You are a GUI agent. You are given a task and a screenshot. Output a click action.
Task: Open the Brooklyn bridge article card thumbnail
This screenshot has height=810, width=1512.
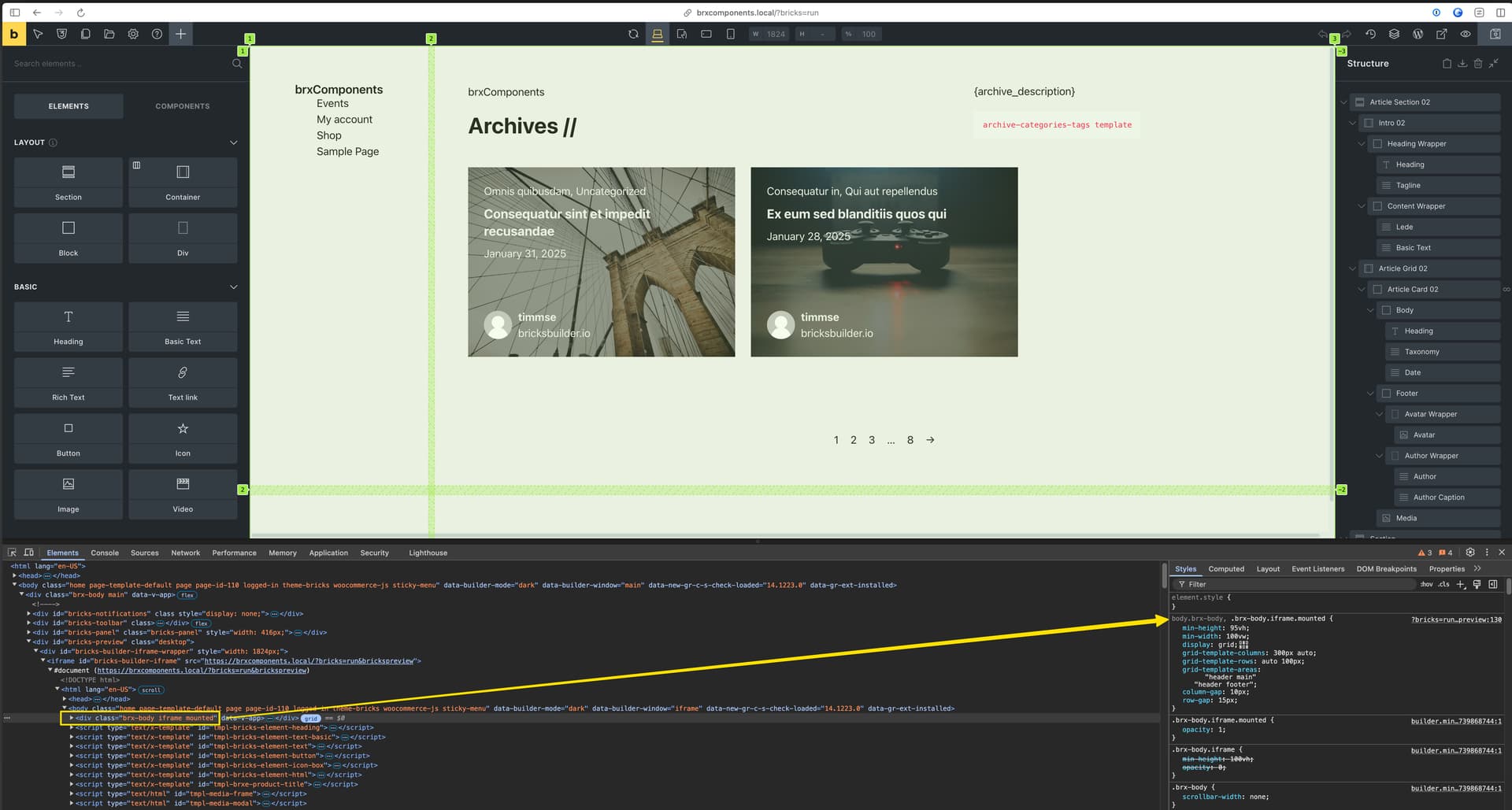coord(602,262)
